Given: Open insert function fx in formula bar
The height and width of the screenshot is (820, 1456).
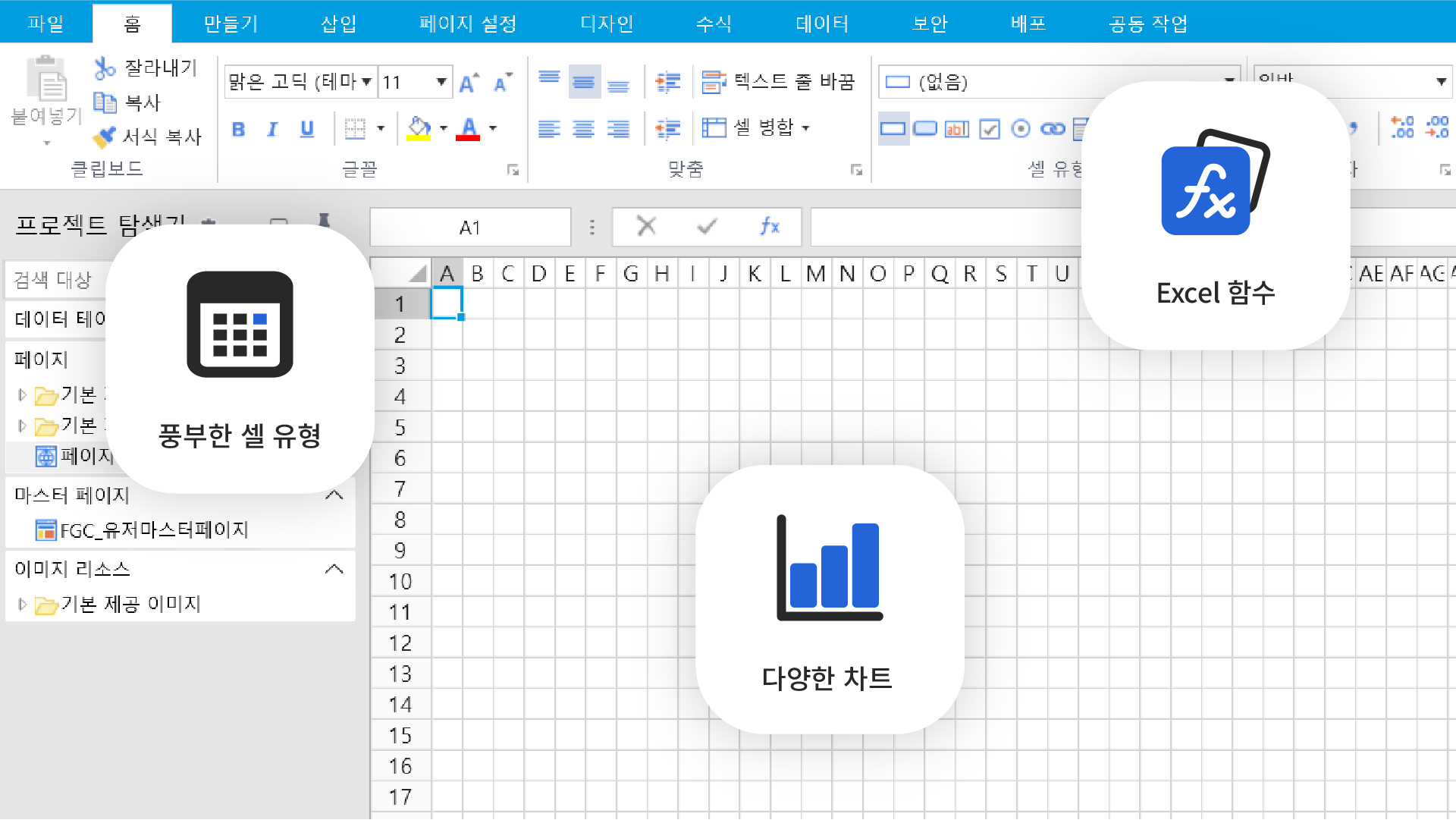Looking at the screenshot, I should pos(769,226).
